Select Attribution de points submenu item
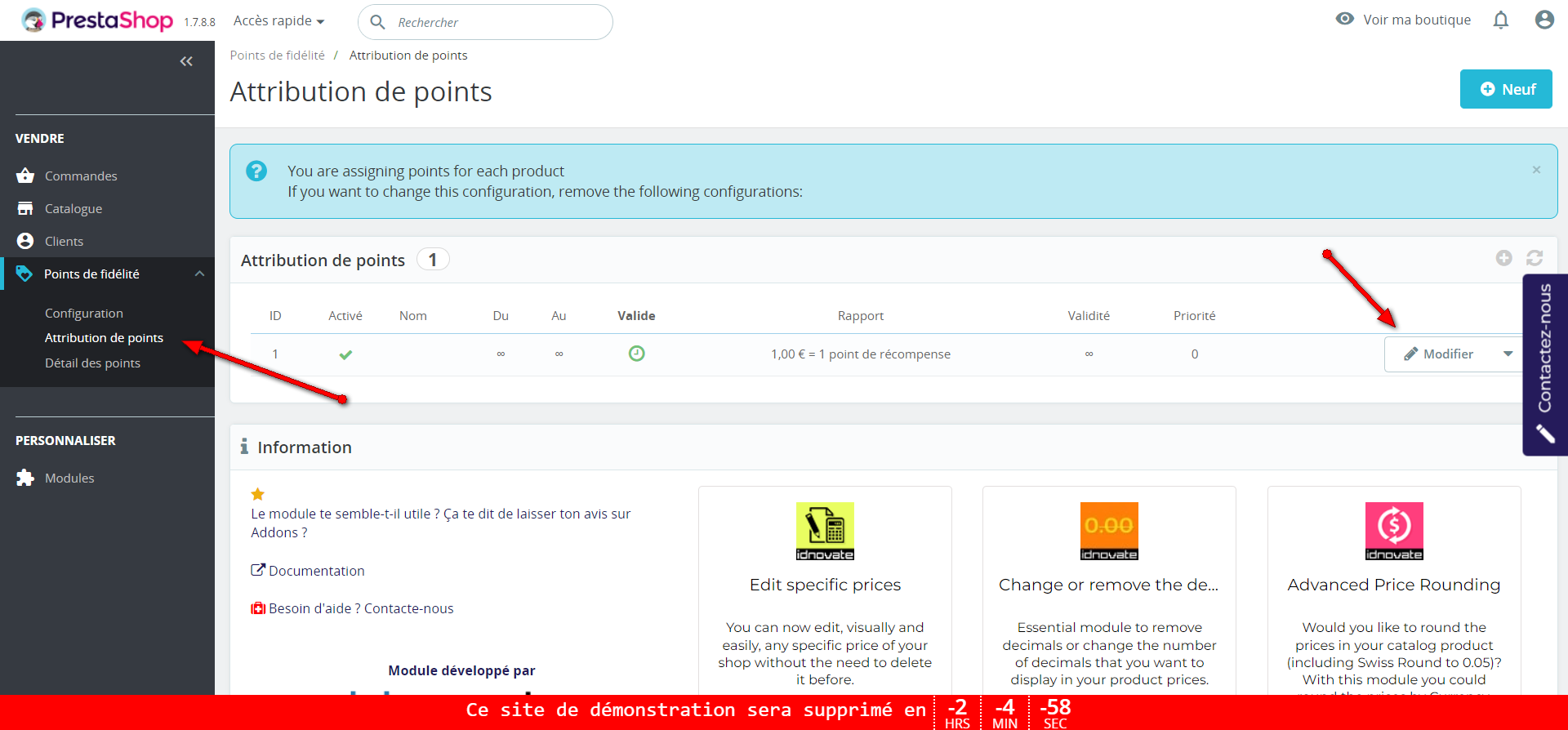Image resolution: width=1568 pixels, height=730 pixels. 104,337
